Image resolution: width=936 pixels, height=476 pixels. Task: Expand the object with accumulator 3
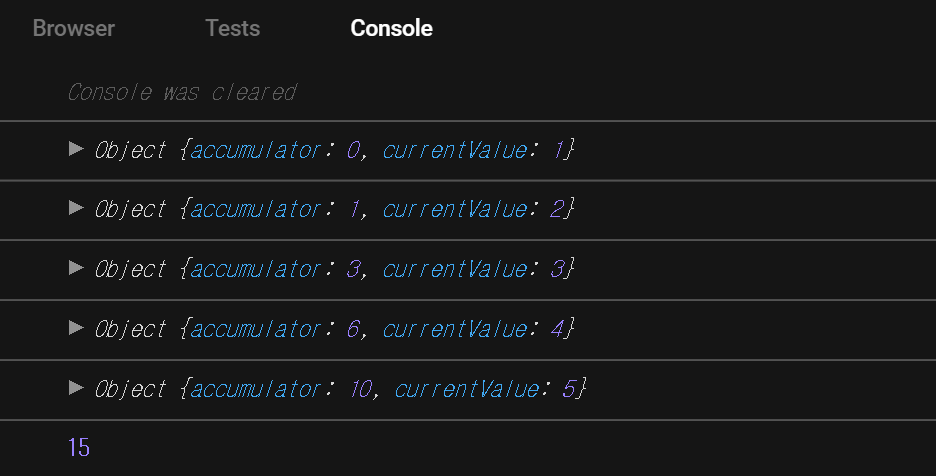[x=76, y=268]
